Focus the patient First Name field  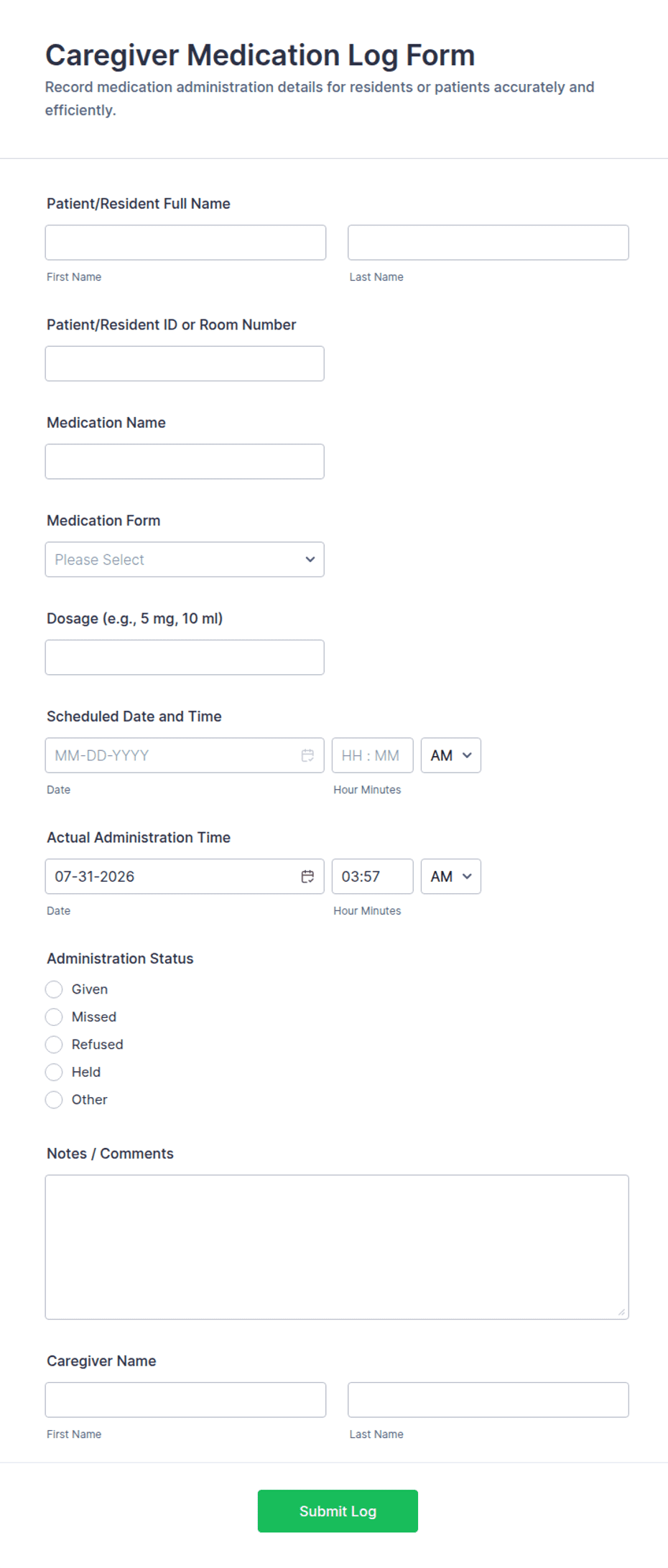tap(185, 243)
